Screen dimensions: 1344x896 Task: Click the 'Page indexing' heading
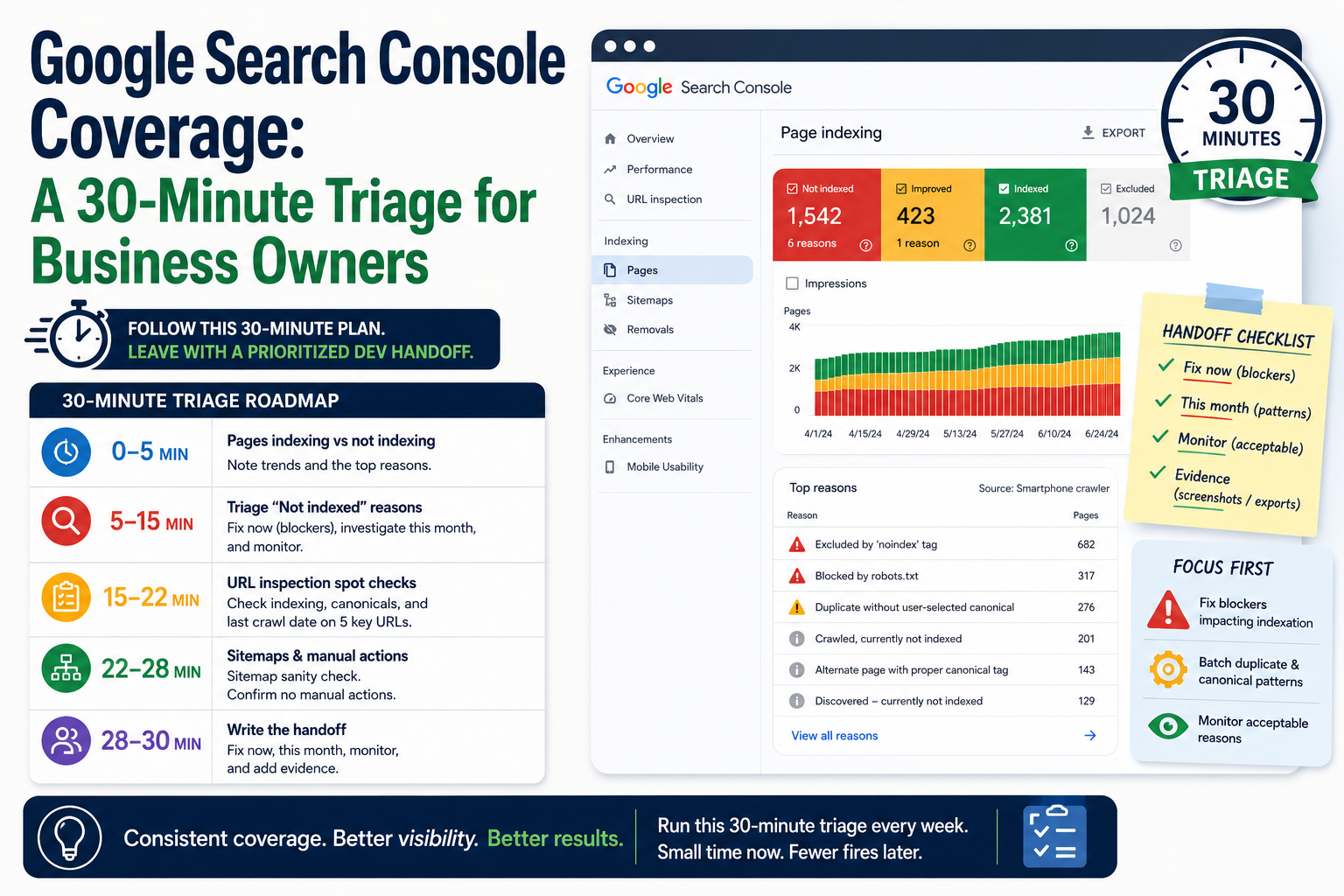[831, 133]
